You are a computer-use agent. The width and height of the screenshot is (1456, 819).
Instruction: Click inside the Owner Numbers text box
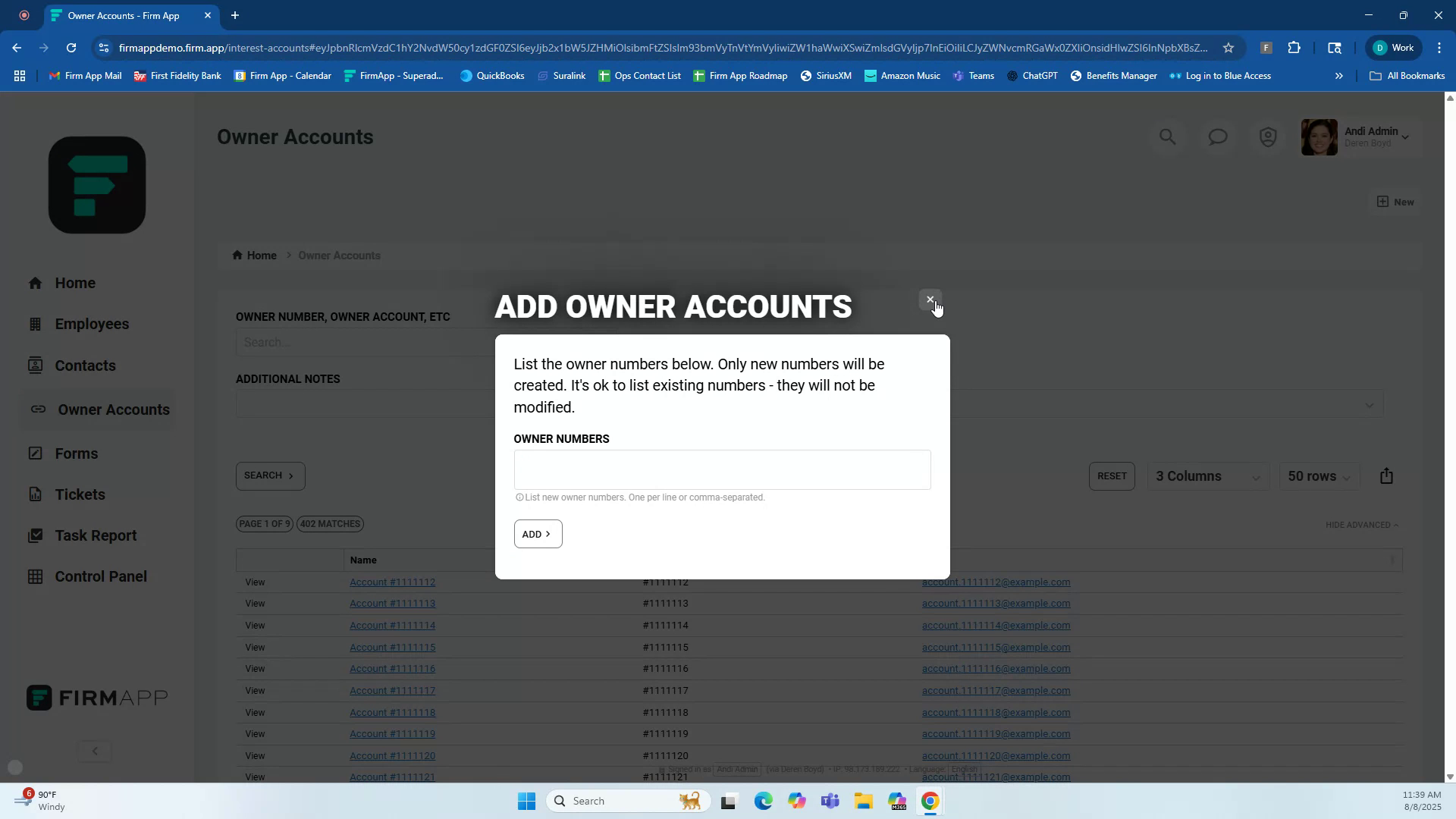click(722, 469)
